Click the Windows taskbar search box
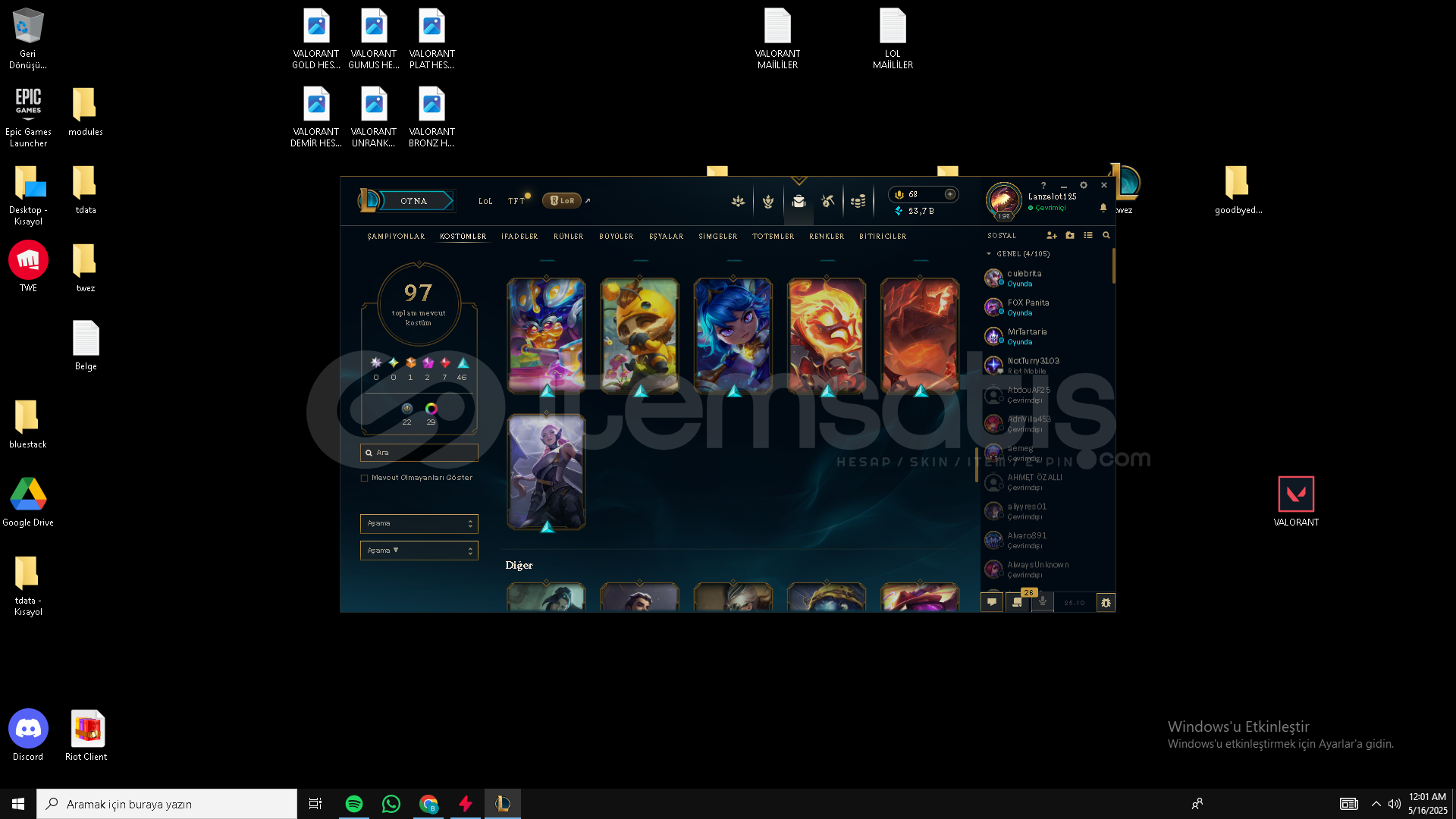The width and height of the screenshot is (1456, 819). point(167,804)
